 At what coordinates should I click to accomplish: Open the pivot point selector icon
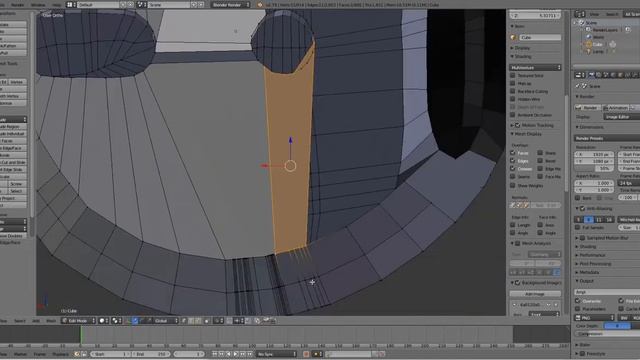point(117,321)
